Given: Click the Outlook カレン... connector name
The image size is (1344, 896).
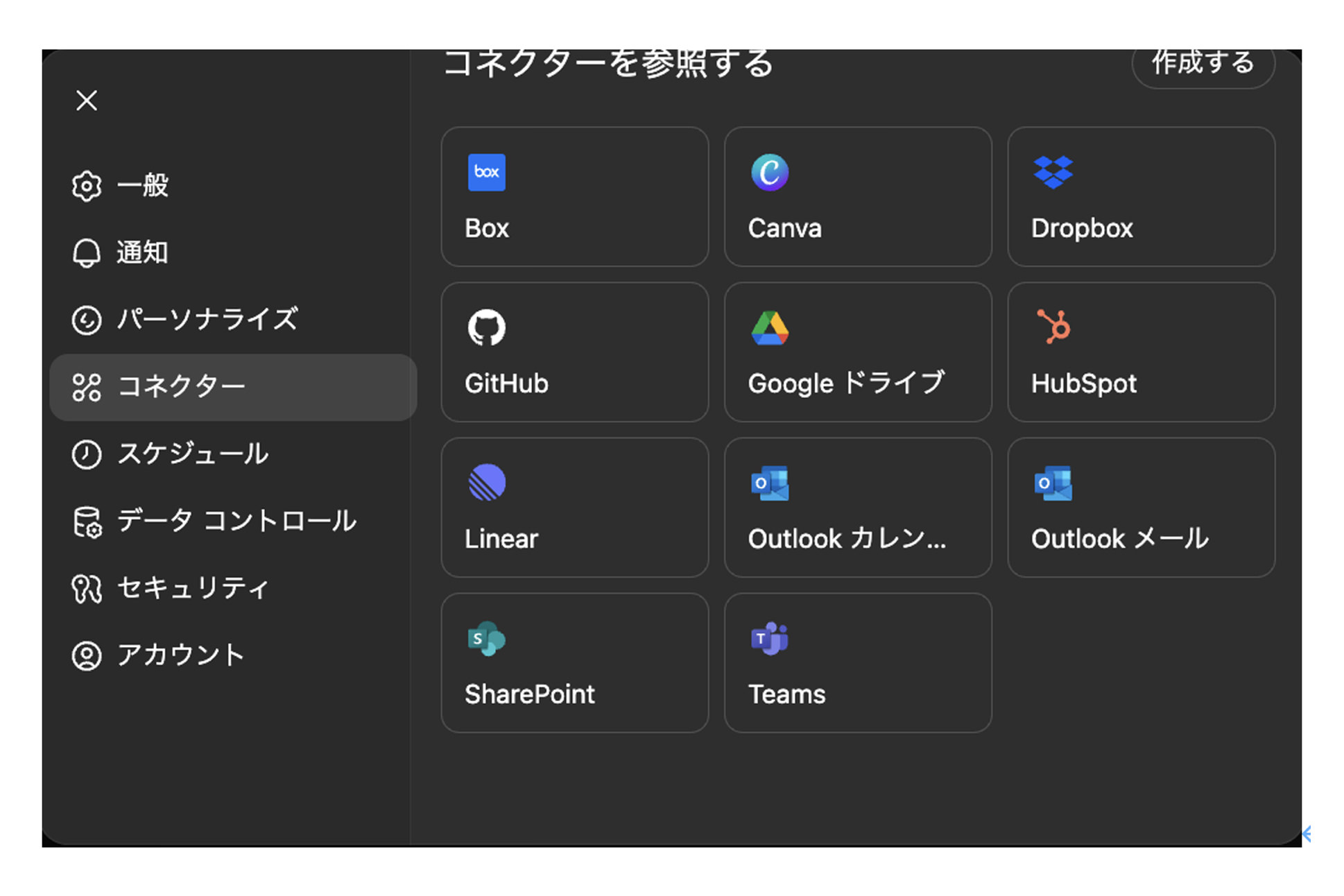Looking at the screenshot, I should 847,539.
